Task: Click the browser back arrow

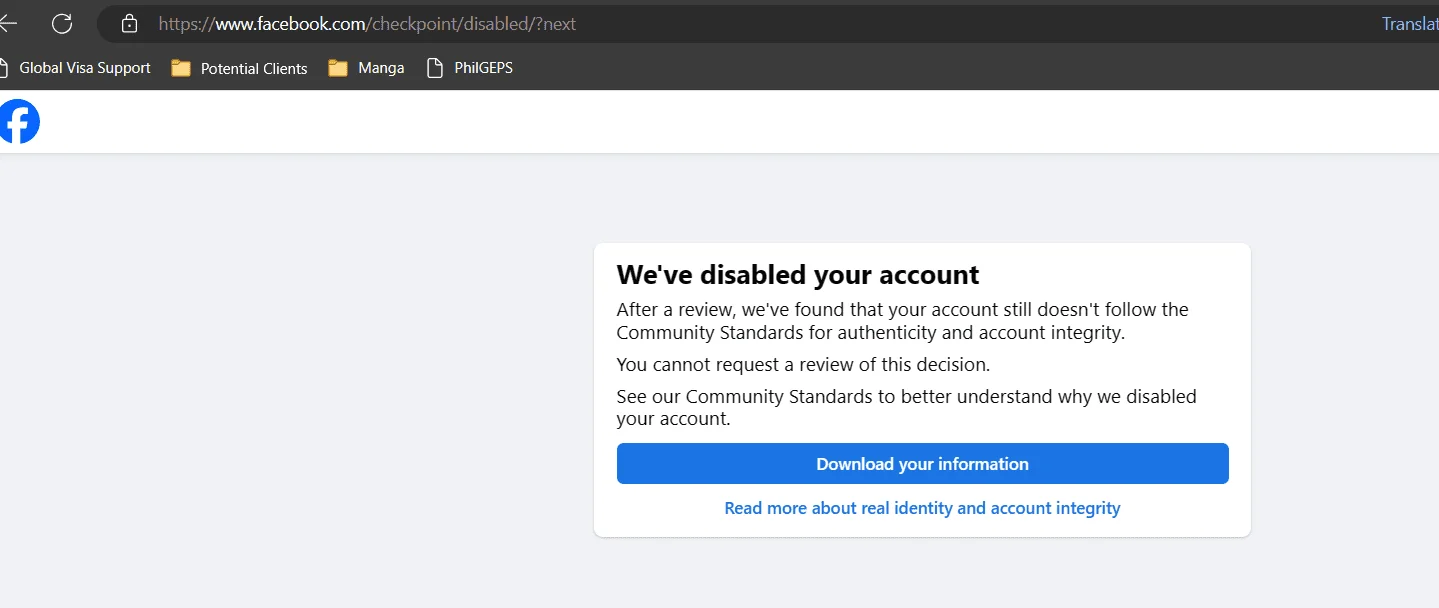Action: click(x=8, y=24)
